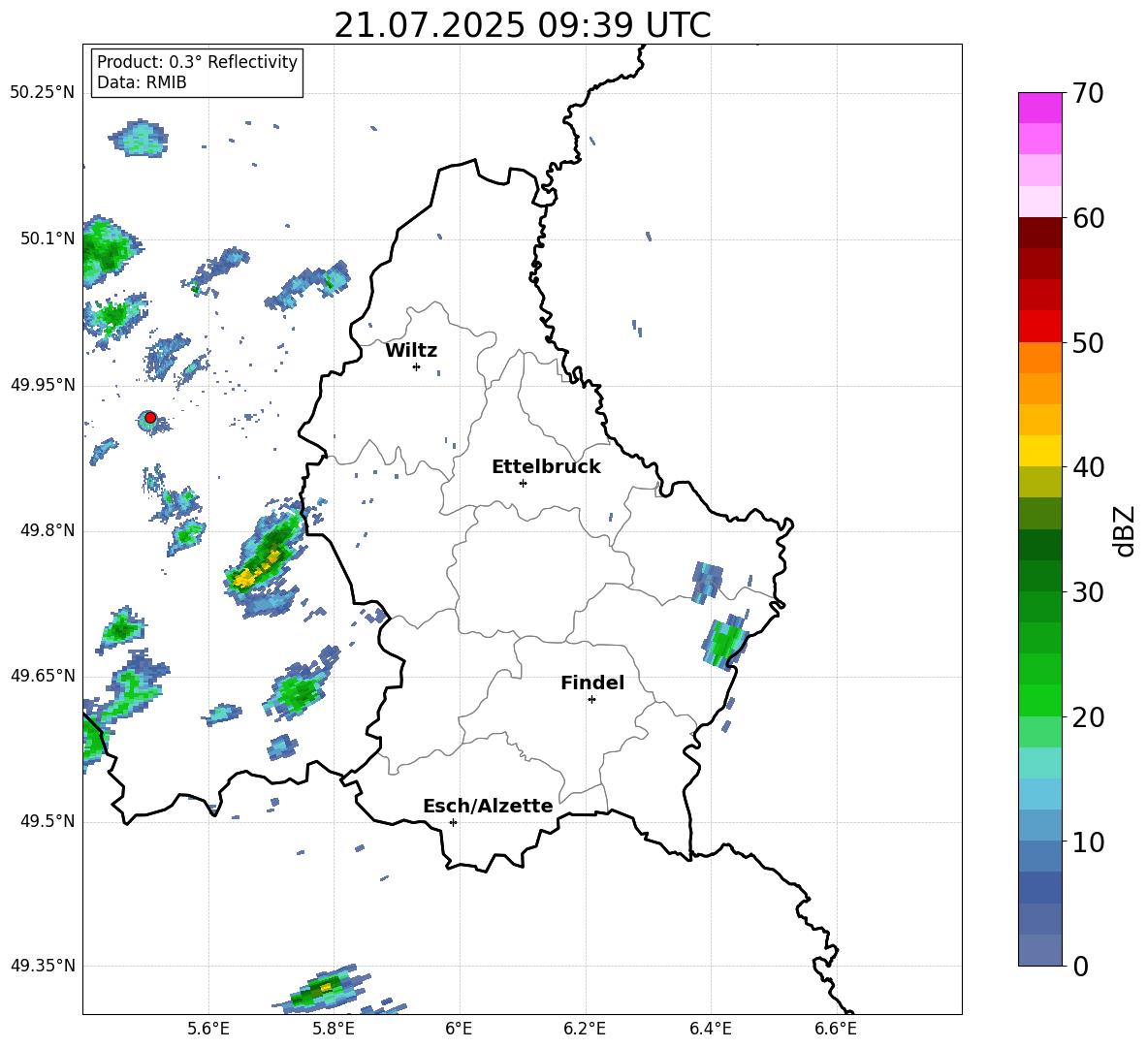Click the dark red colorbar segment below 60

coord(1039,233)
